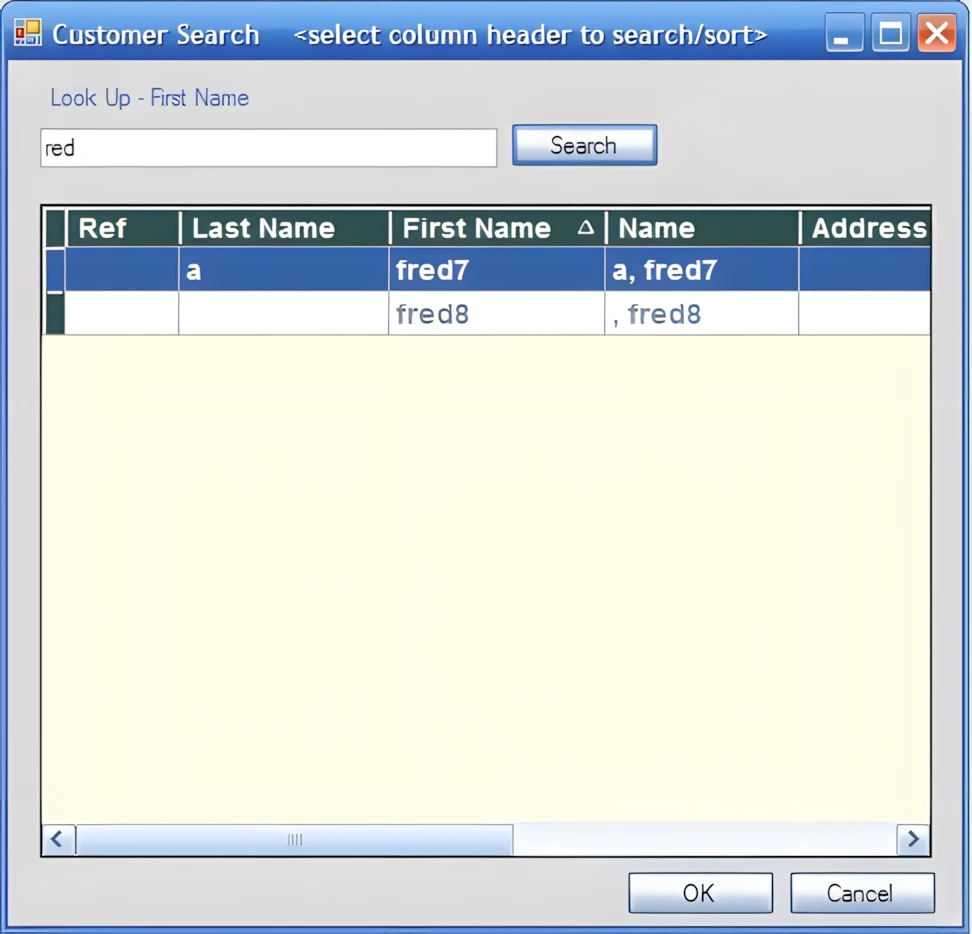Click the Search button
This screenshot has width=972, height=934.
(584, 145)
